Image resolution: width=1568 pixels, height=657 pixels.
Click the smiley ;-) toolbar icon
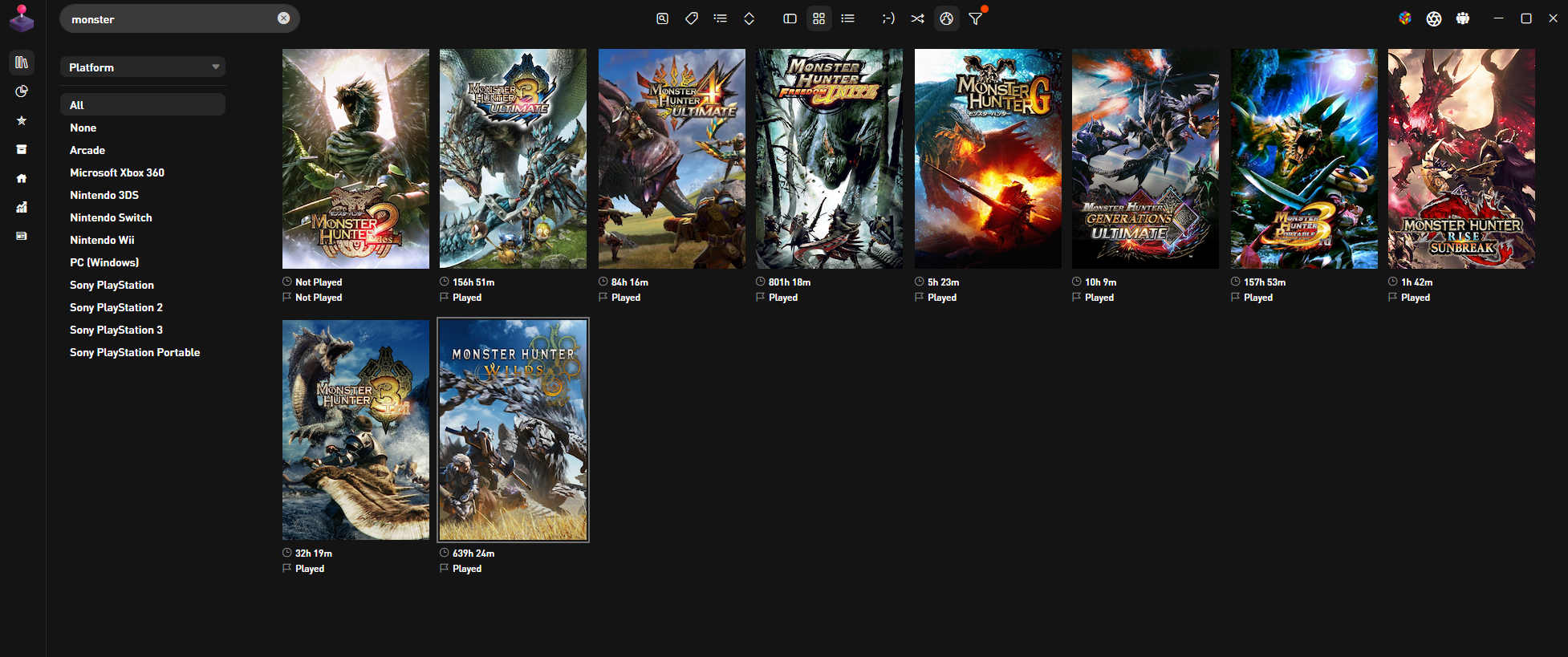click(x=888, y=18)
